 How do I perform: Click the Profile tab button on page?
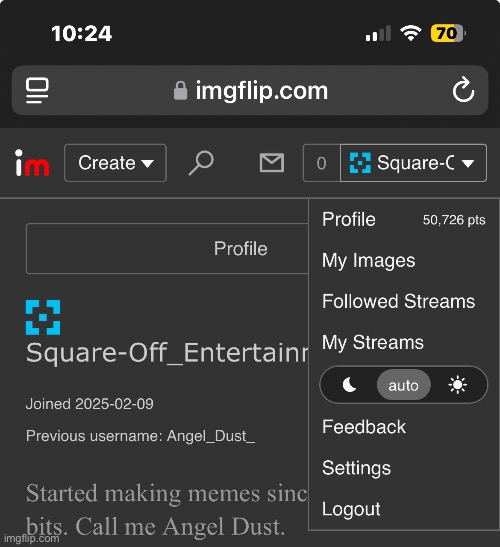(167, 248)
